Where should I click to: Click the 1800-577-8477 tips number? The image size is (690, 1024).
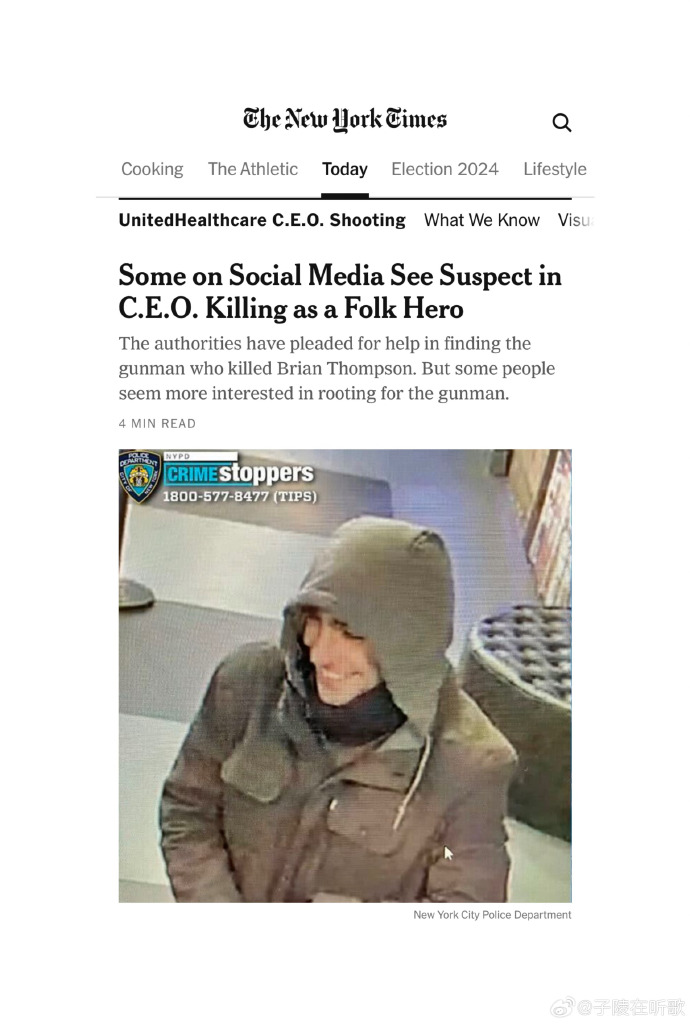[x=240, y=496]
